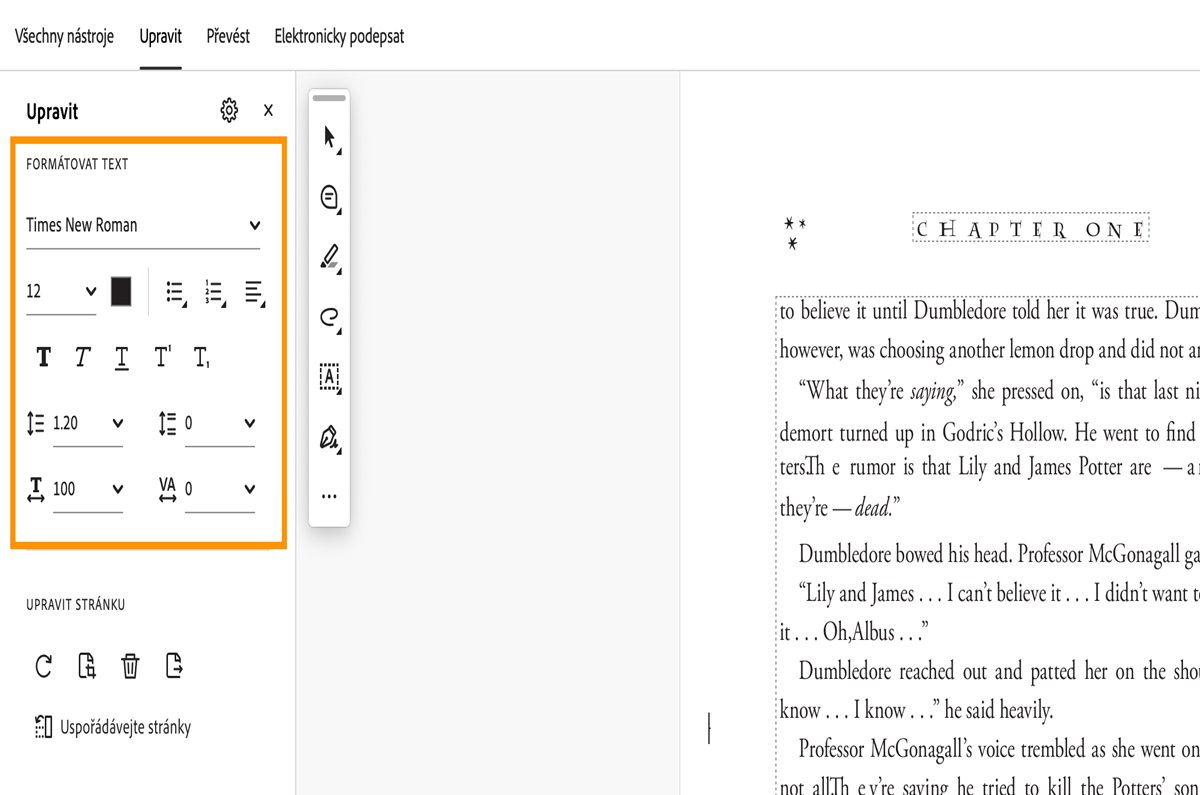This screenshot has width=1200, height=795.
Task: Click the CHAPTER ONE heading text box
Action: click(x=1030, y=229)
